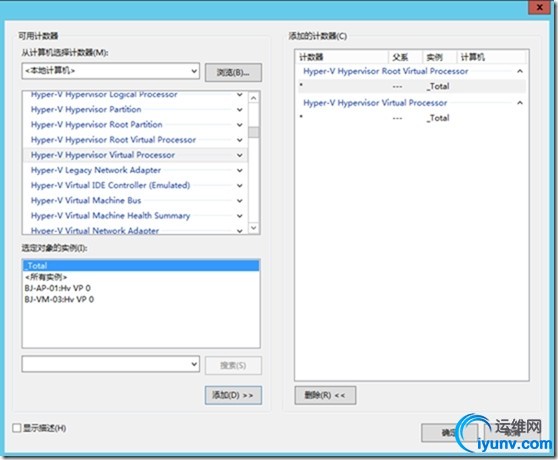Collapse added Hyper-V Hypervisor Virtual Processor group
Viewport: 558px width, 460px height.
(x=520, y=103)
